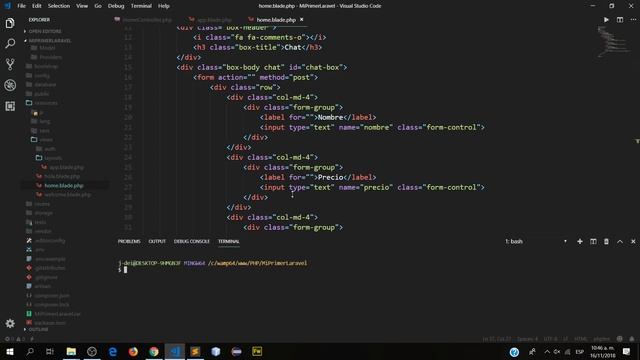
Task: Open the Manage gear menu
Action: (x=10, y=323)
